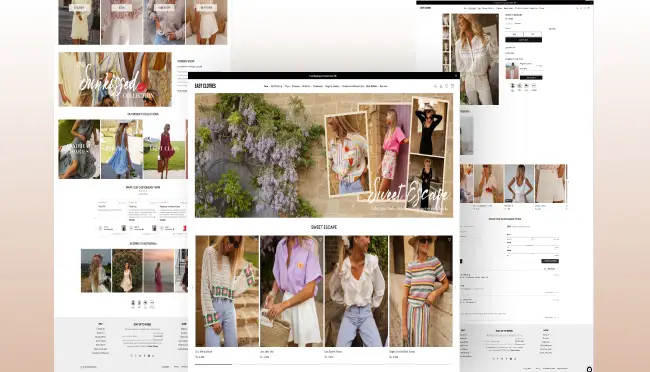Open the grey ruffle dress collection tile

pos(79,149)
